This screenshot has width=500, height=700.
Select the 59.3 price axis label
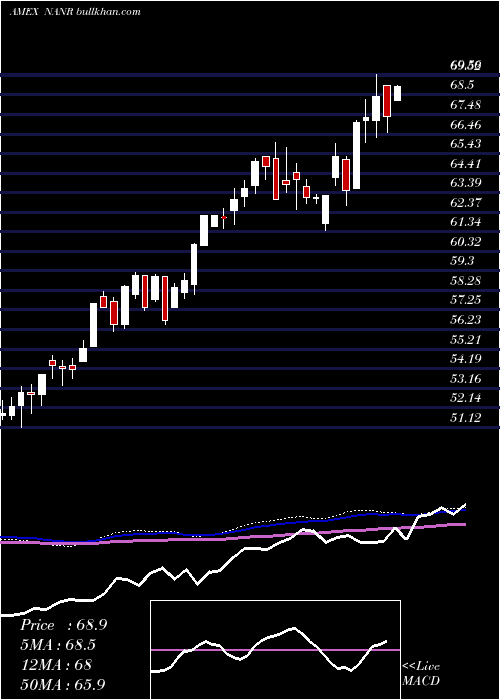click(x=462, y=261)
